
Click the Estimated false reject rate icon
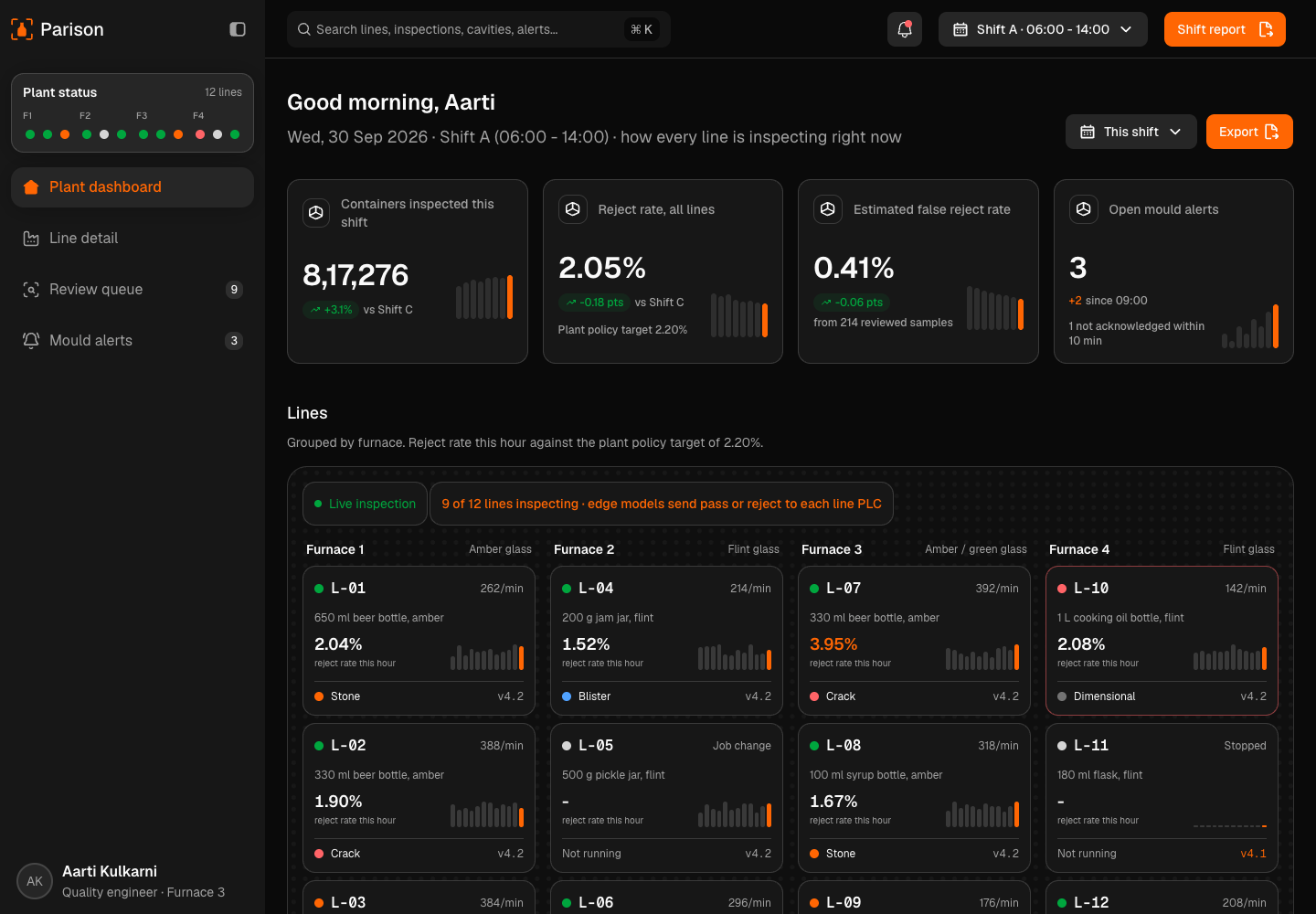tap(828, 209)
